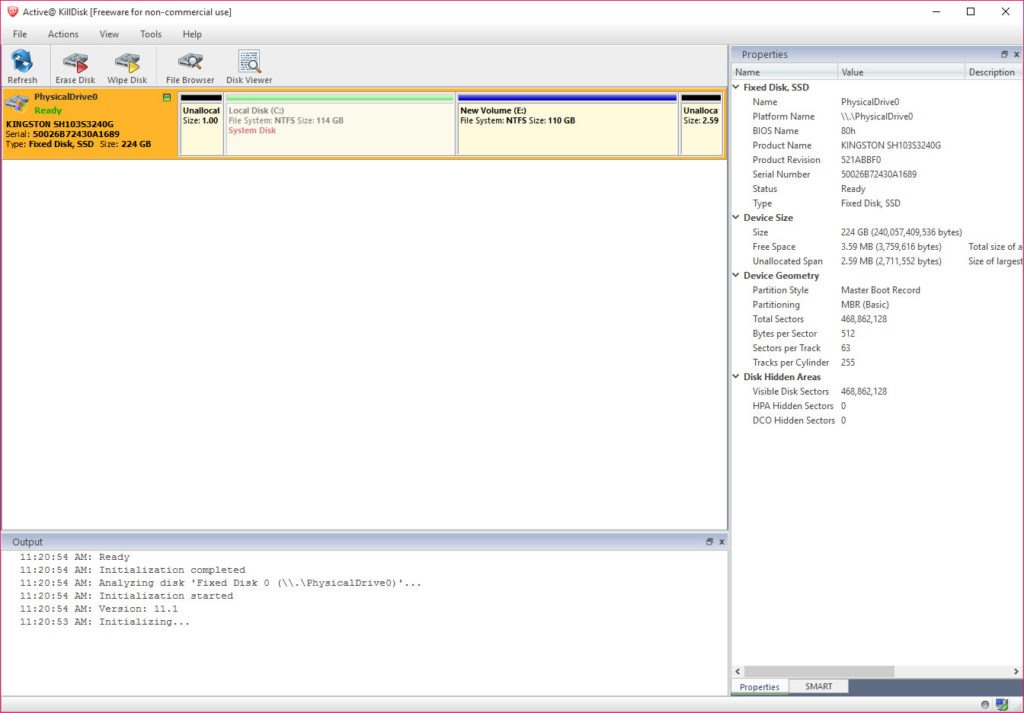The image size is (1024, 713).
Task: Collapse the Device Geometry section
Action: [736, 276]
